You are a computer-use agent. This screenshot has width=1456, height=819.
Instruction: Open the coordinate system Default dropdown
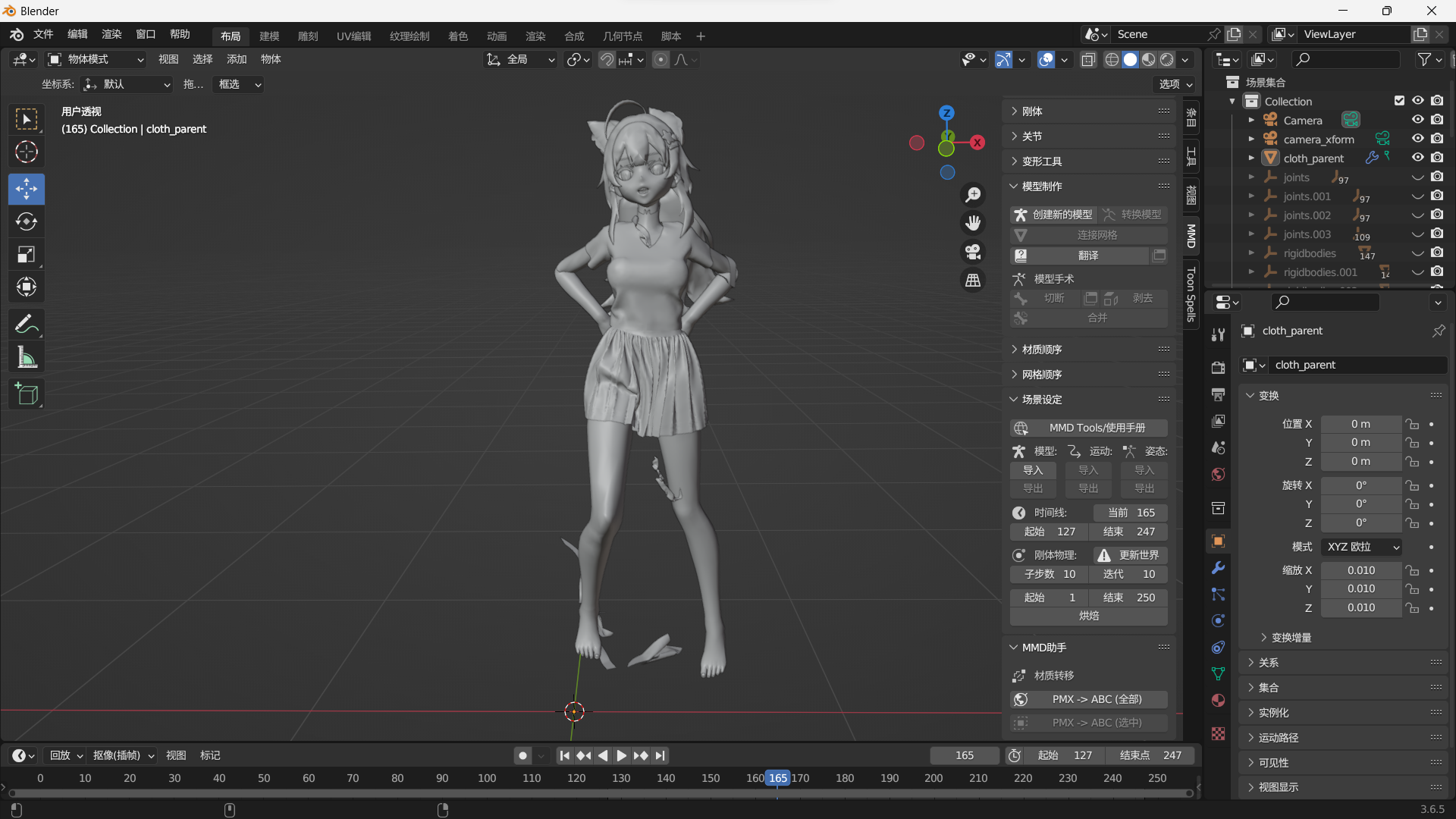(127, 84)
